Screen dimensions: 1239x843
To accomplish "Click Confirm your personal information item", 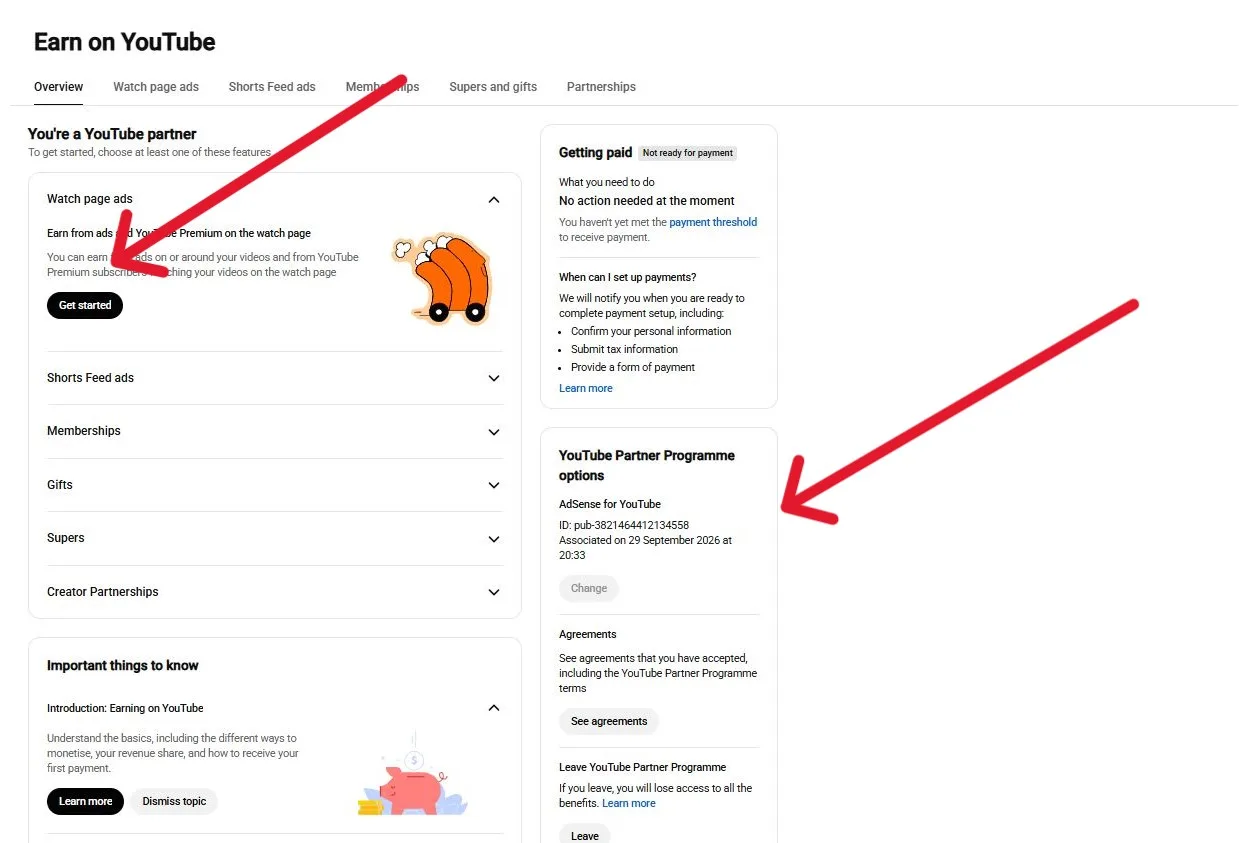I will click(x=651, y=331).
